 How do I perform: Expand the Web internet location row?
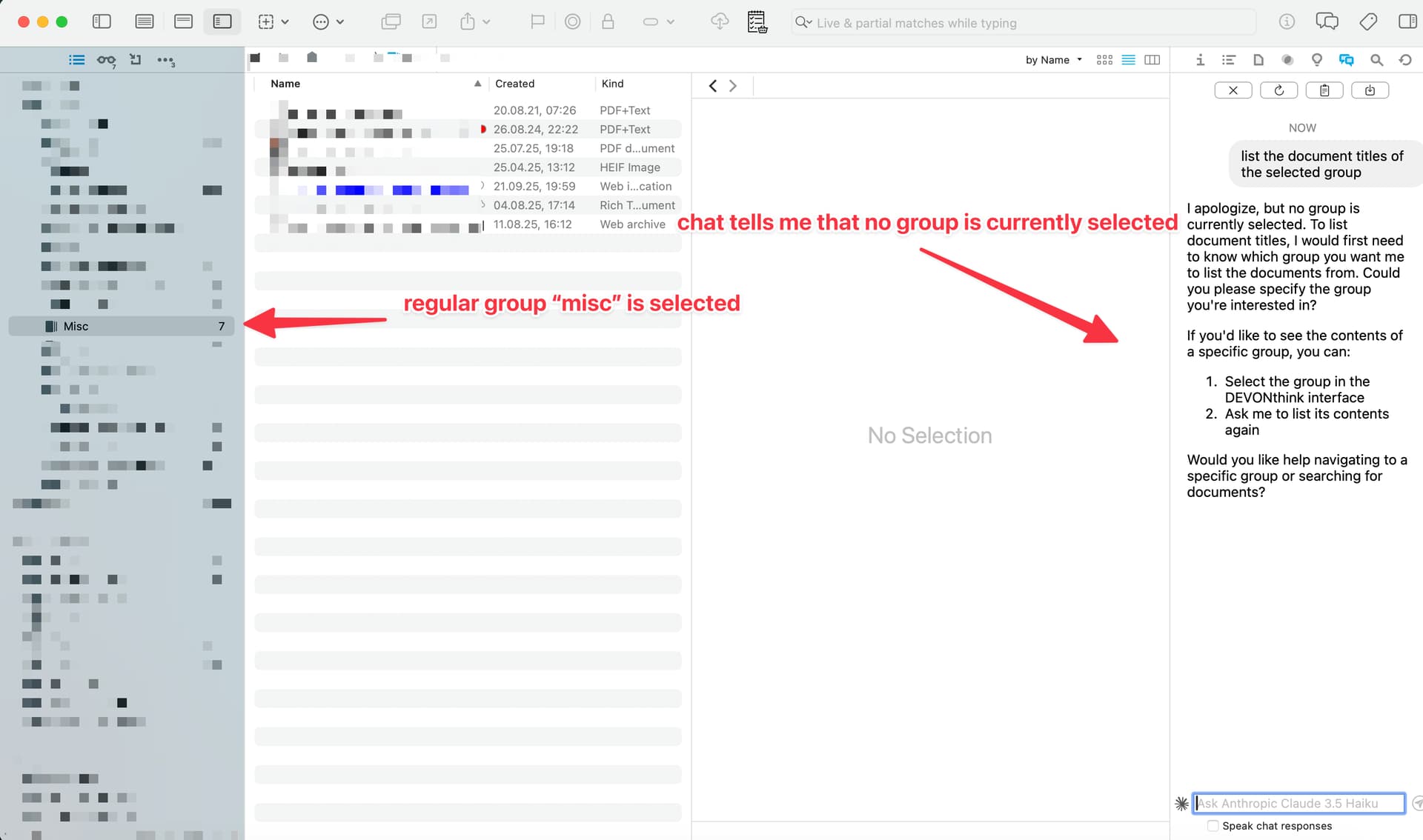pyautogui.click(x=482, y=186)
